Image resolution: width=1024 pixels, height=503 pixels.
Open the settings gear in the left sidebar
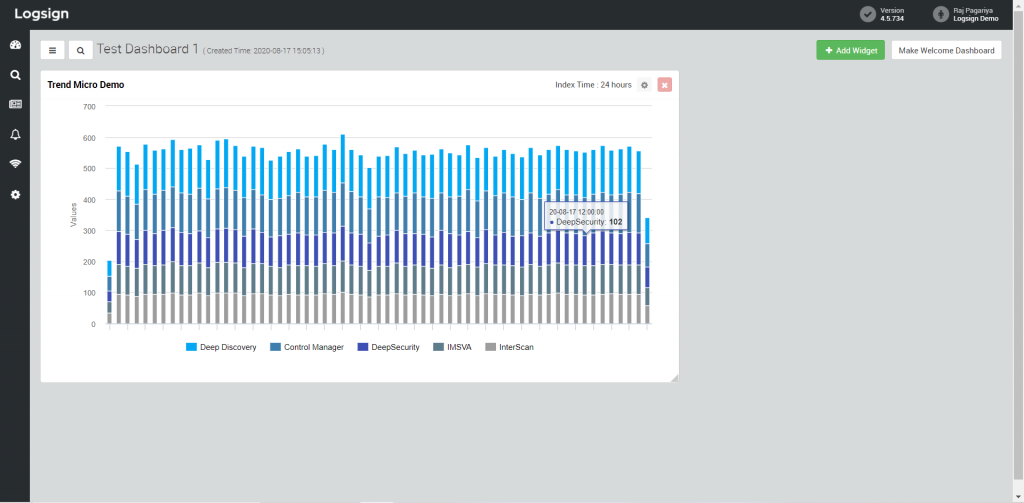[x=15, y=195]
